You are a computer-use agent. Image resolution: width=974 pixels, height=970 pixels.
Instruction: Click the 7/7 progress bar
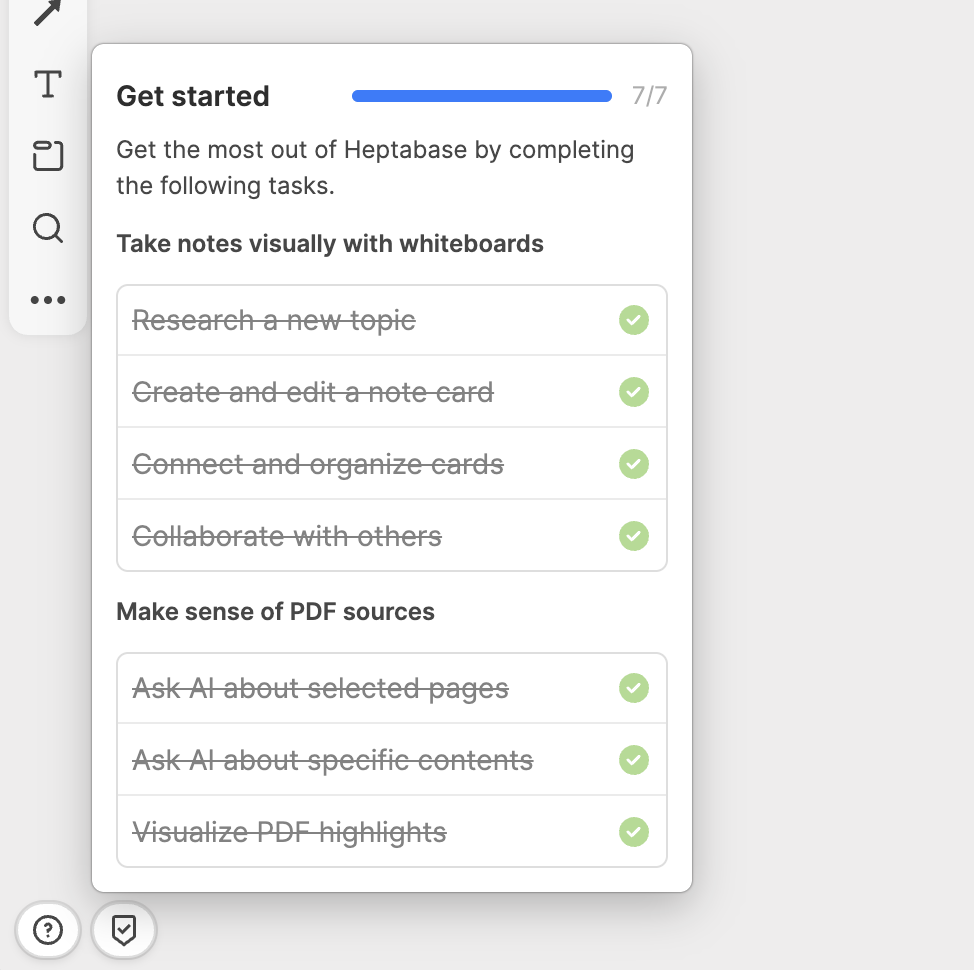click(x=481, y=95)
